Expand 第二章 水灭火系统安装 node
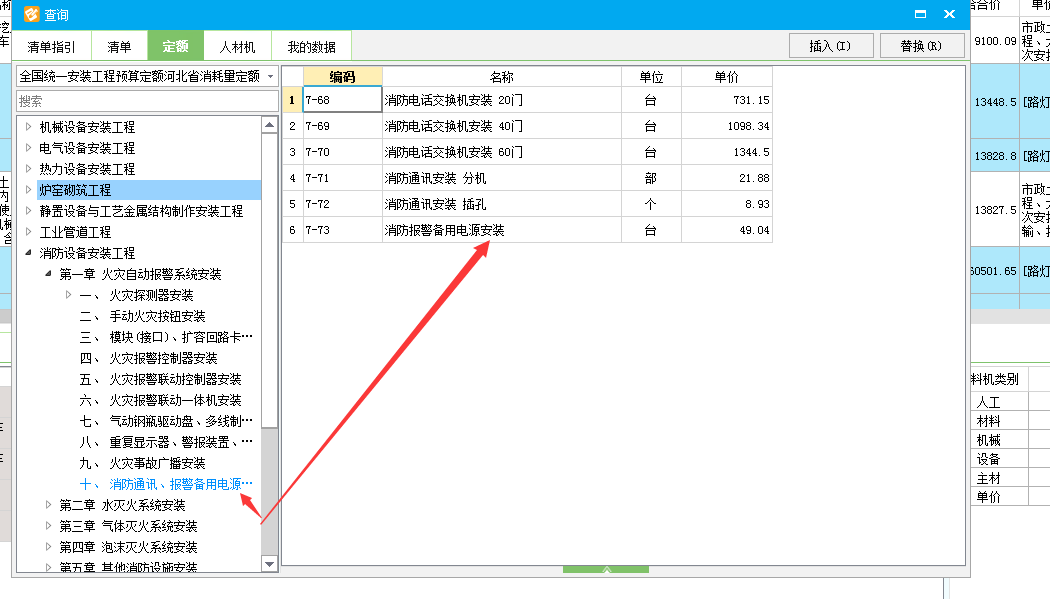This screenshot has width=1050, height=599. (48, 505)
